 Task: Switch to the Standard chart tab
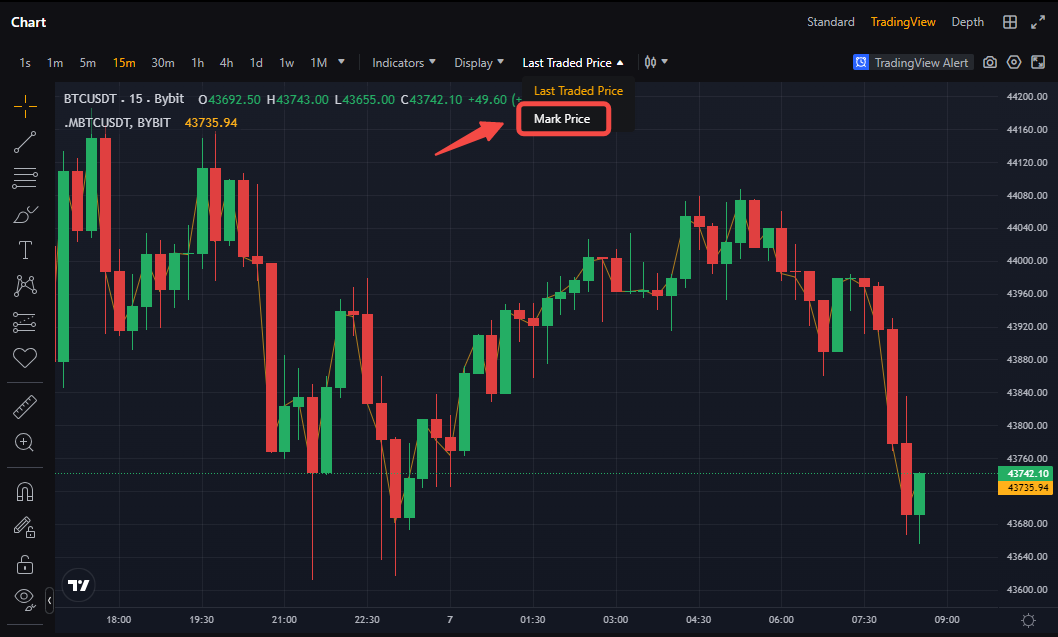[x=830, y=22]
